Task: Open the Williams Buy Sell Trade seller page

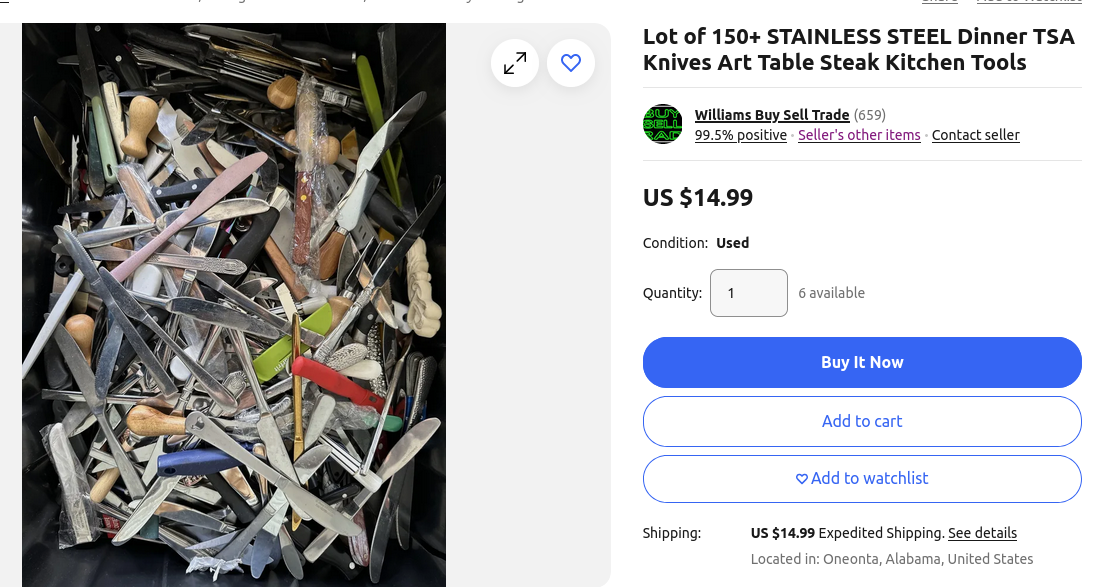Action: tap(772, 115)
